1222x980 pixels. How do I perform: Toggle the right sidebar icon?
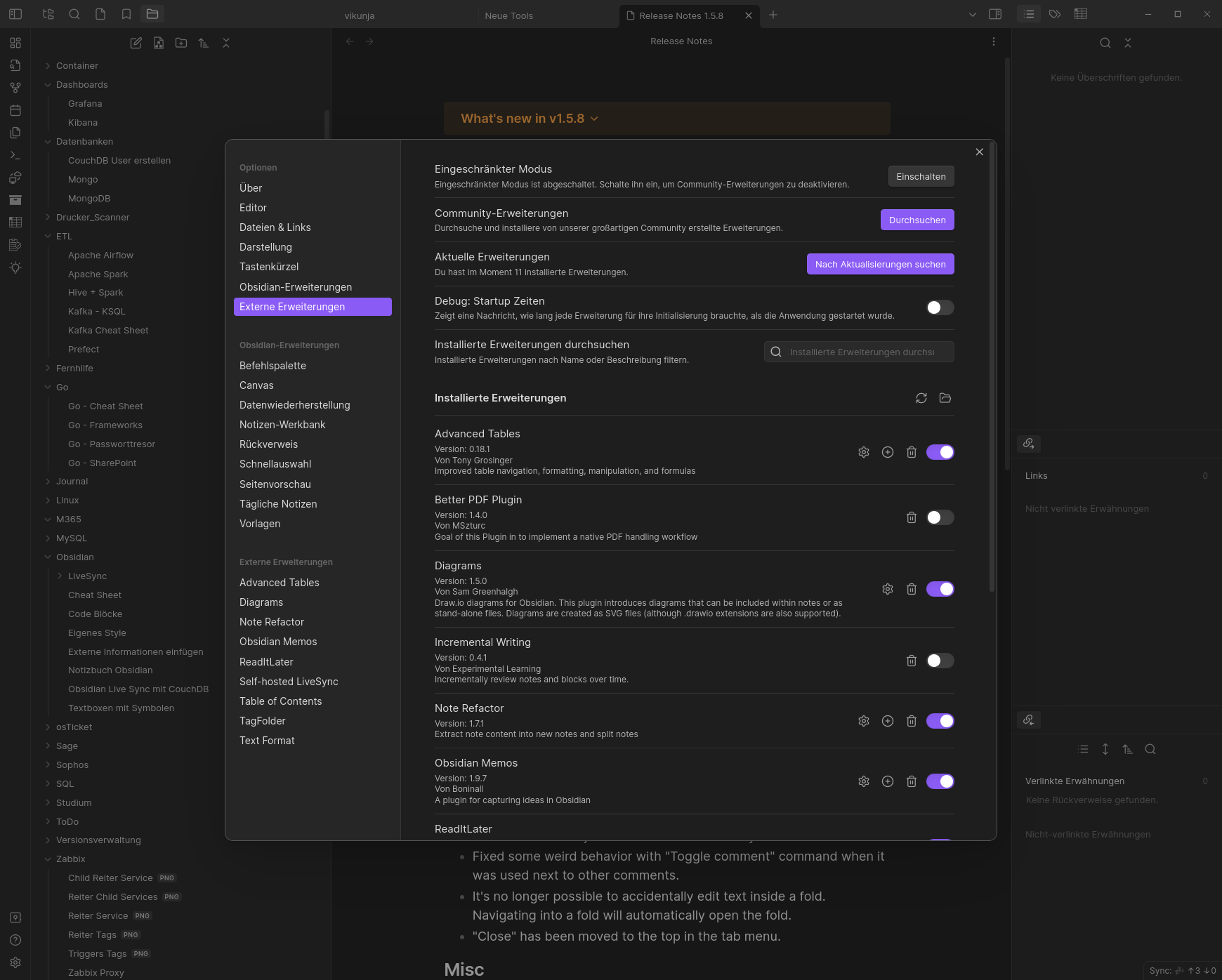coord(995,14)
